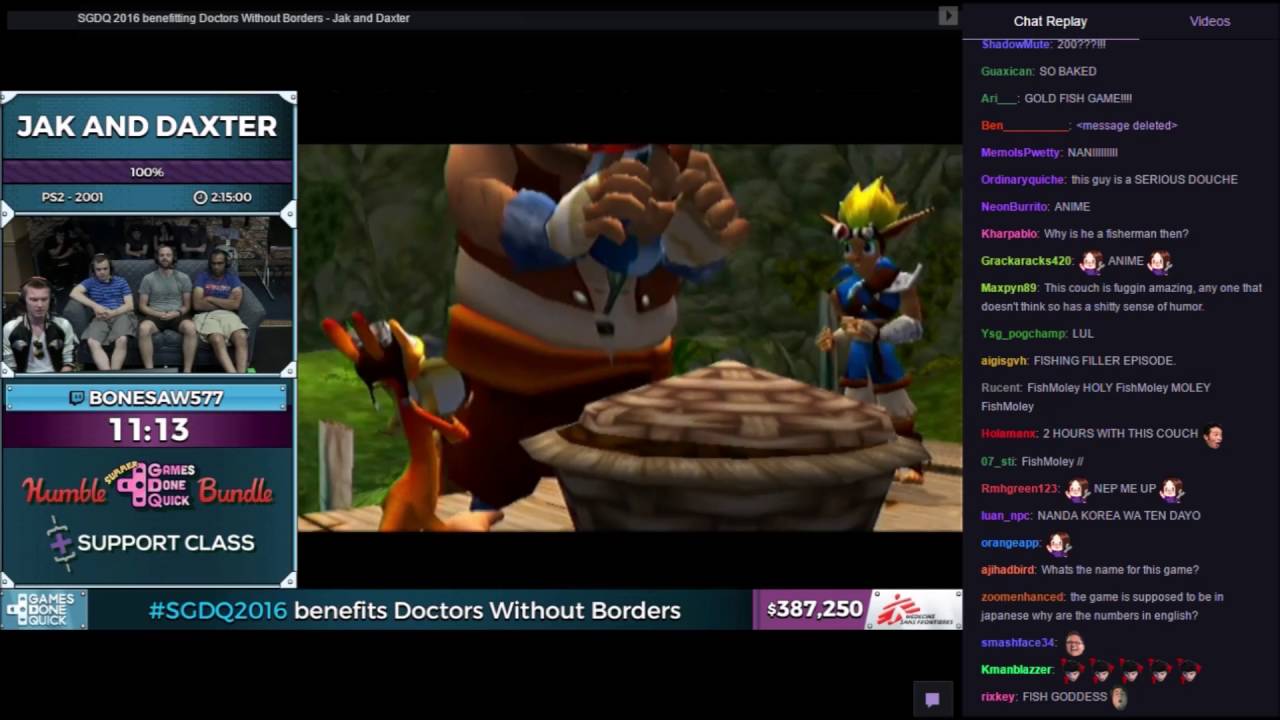Click the chat bubble icon below video

click(932, 700)
